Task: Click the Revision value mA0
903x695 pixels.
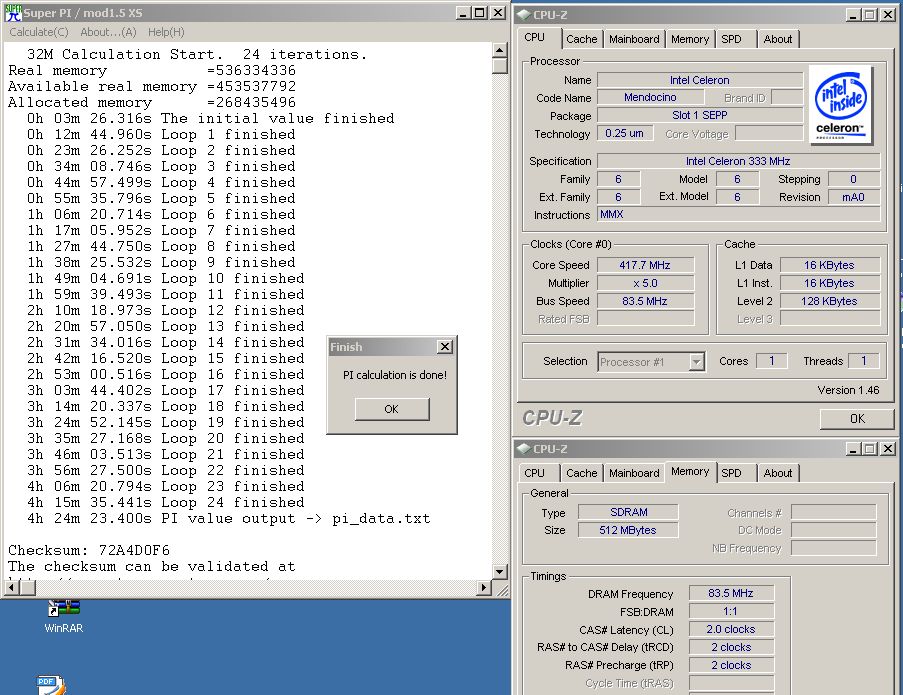Action: (x=853, y=197)
